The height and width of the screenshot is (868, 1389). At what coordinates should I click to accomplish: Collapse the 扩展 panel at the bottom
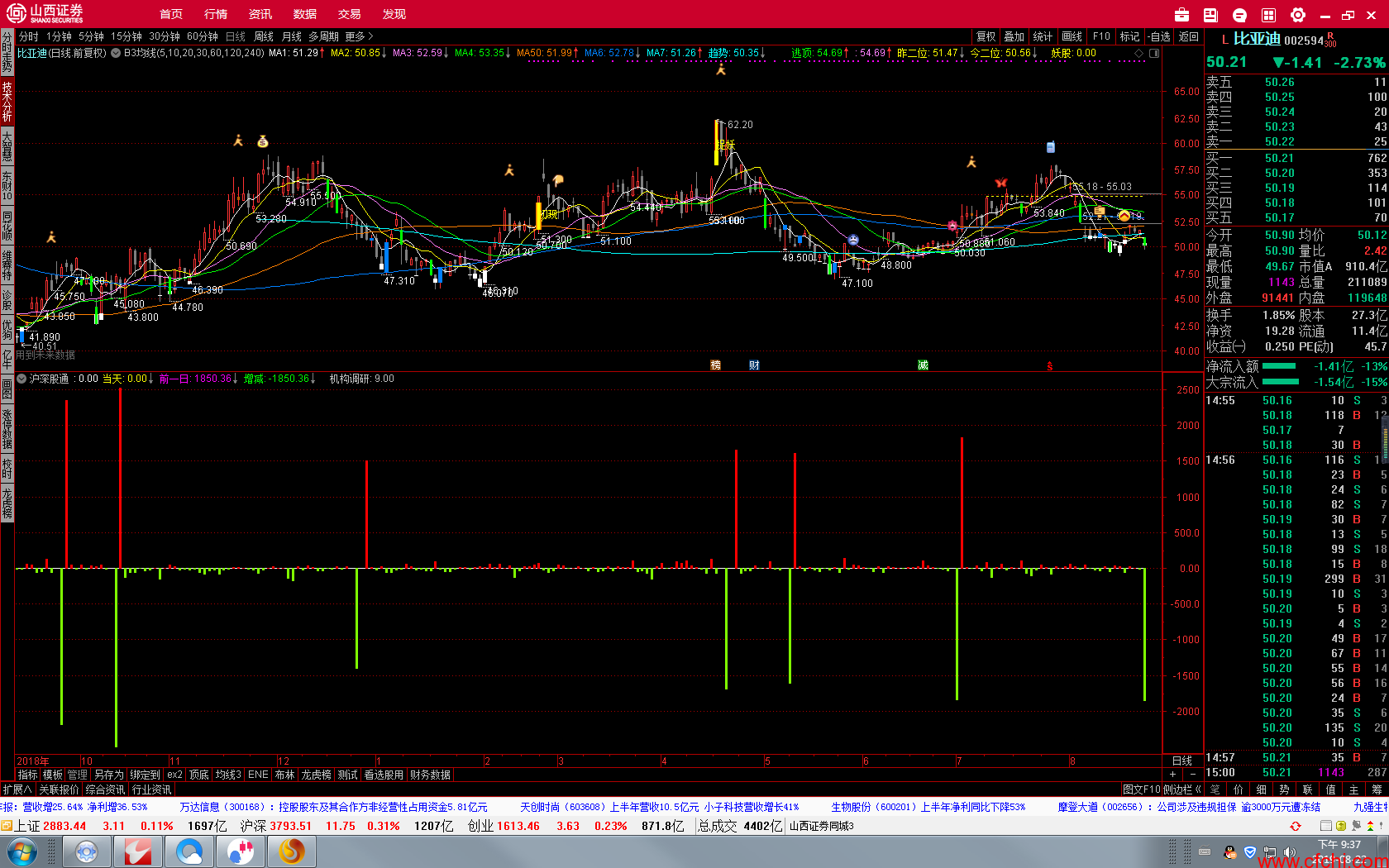[x=17, y=789]
